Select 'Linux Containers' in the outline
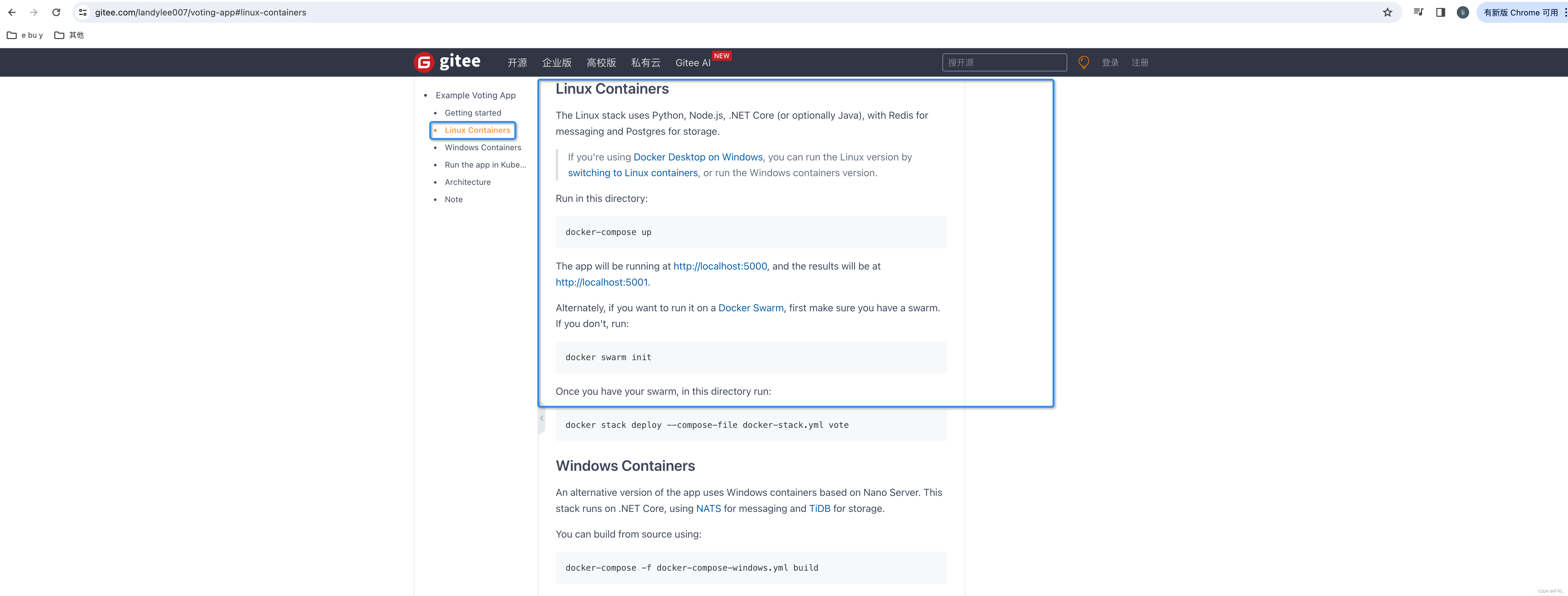The width and height of the screenshot is (1568, 596). [x=477, y=130]
